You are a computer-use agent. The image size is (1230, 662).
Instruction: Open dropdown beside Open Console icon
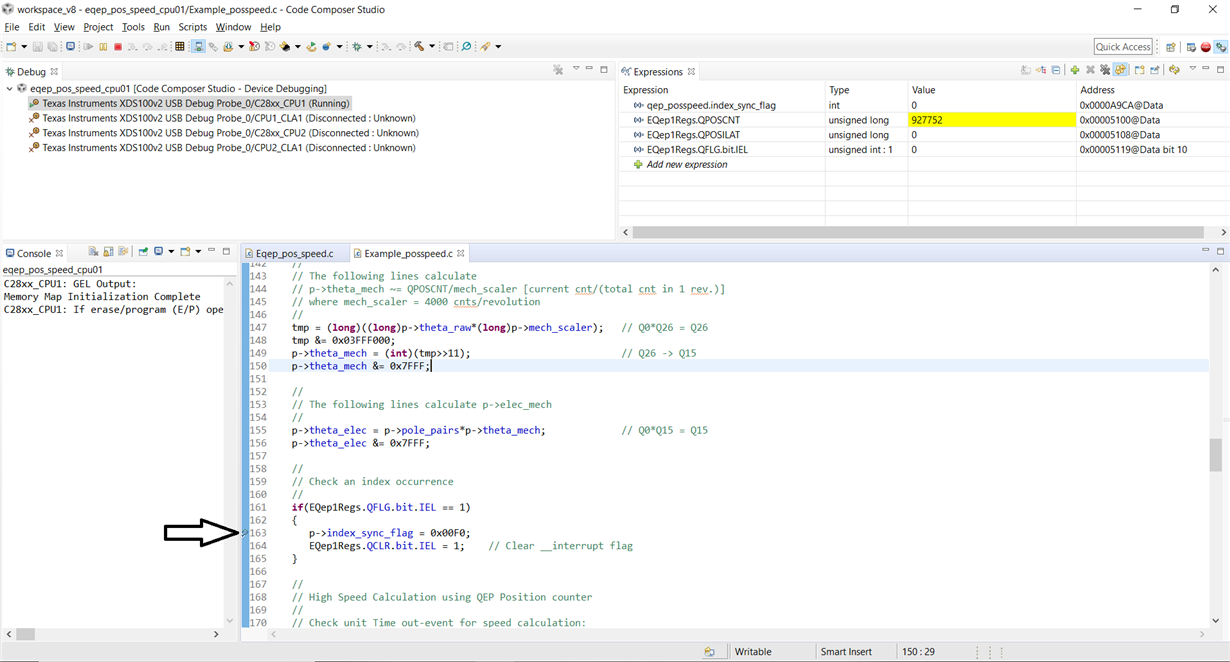(198, 251)
